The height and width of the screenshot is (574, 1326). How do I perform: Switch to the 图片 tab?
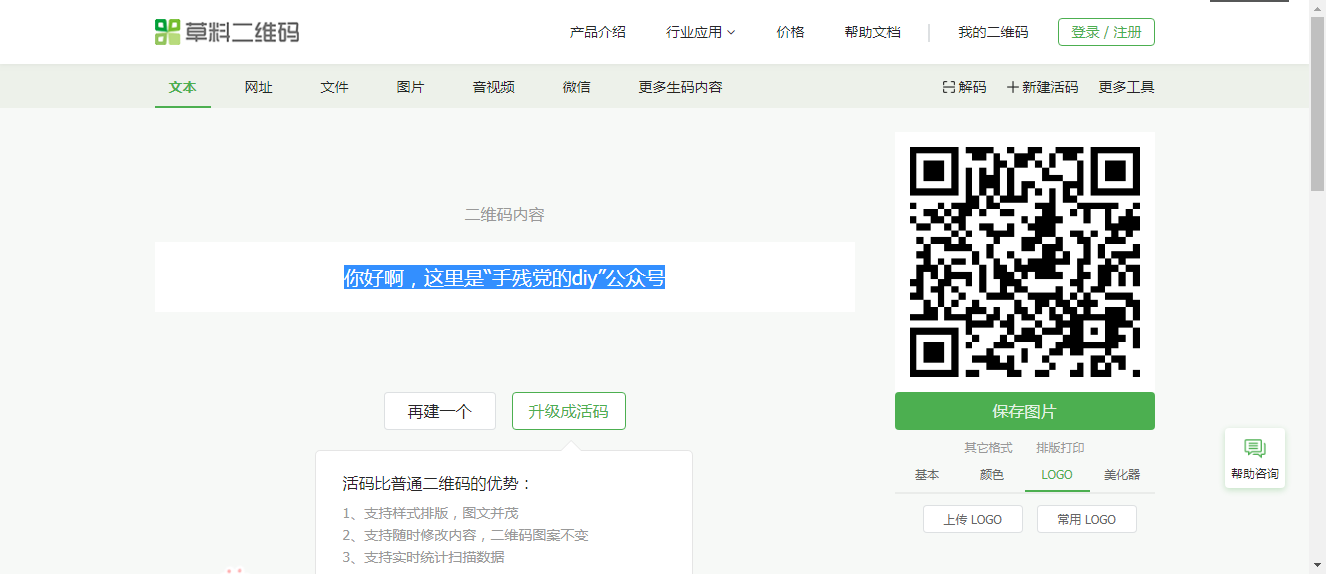410,87
